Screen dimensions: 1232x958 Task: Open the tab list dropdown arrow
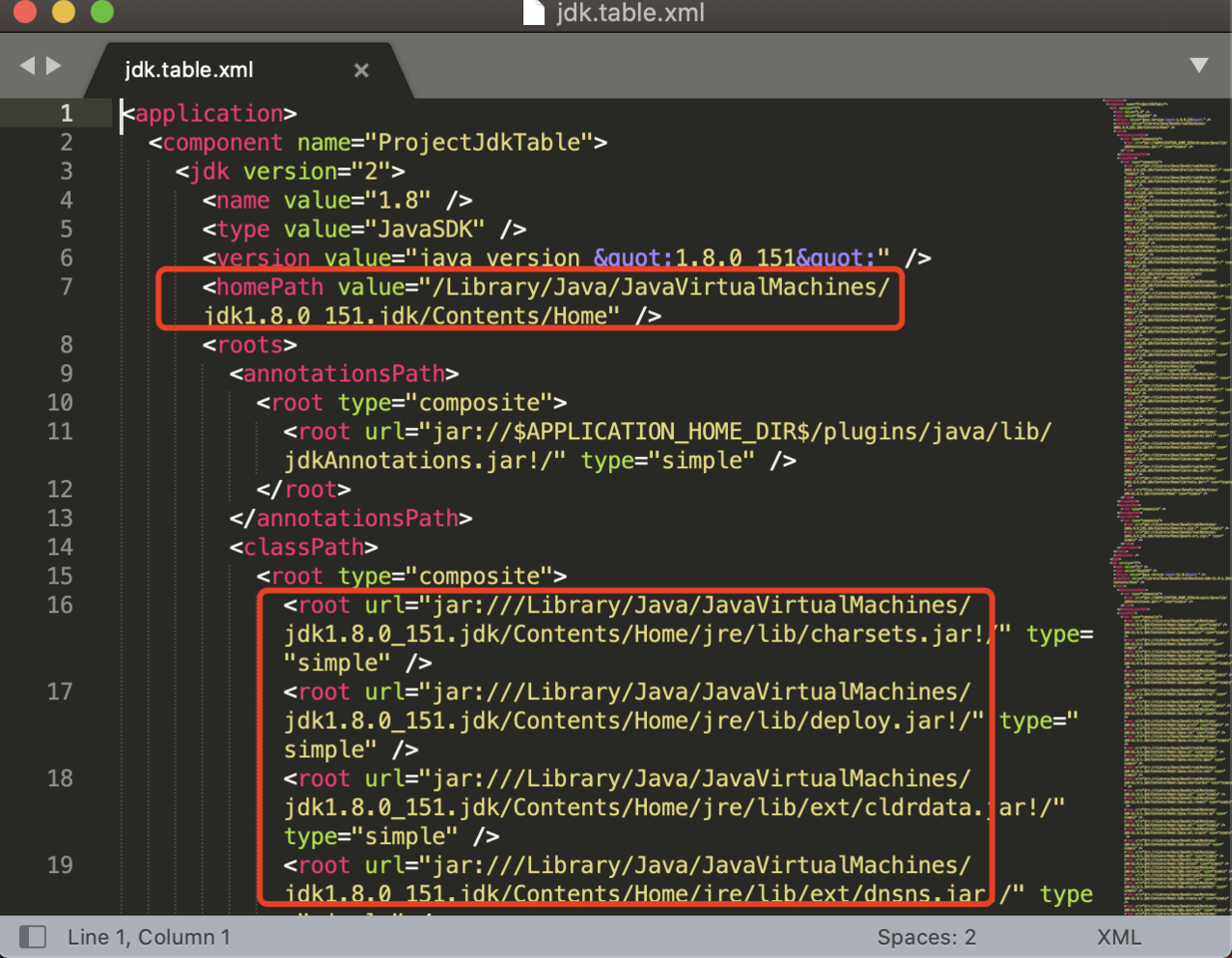(x=1199, y=66)
